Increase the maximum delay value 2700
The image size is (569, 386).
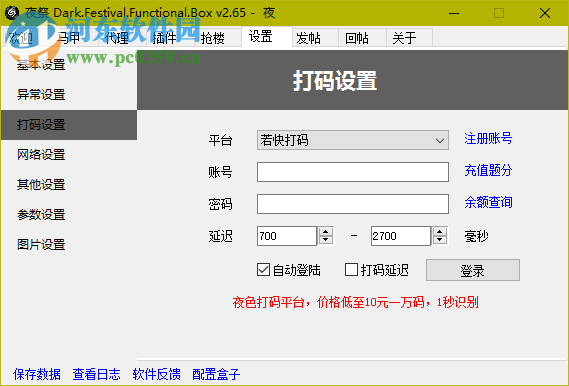[x=439, y=232]
